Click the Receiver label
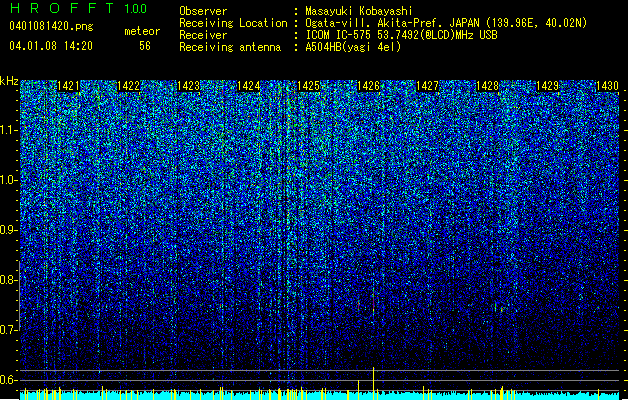 point(203,35)
